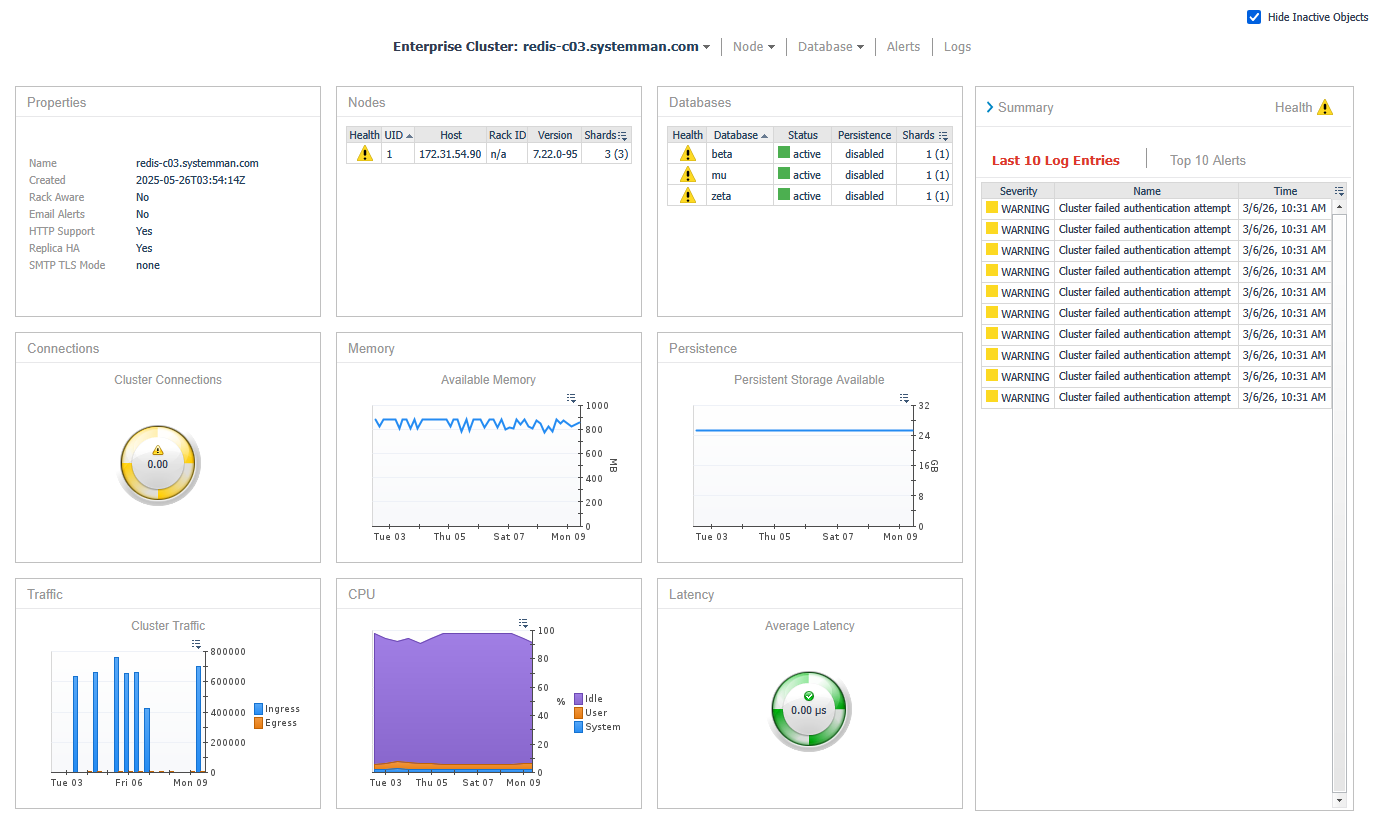Viewport: 1373px width, 819px height.
Task: Click the Average Latency gauge
Action: coord(808,709)
